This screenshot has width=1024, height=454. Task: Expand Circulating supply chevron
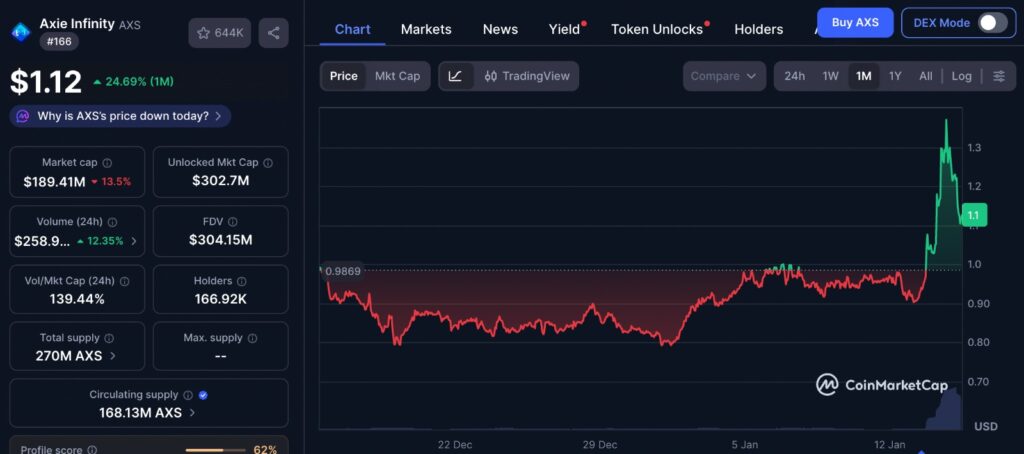pyautogui.click(x=193, y=413)
